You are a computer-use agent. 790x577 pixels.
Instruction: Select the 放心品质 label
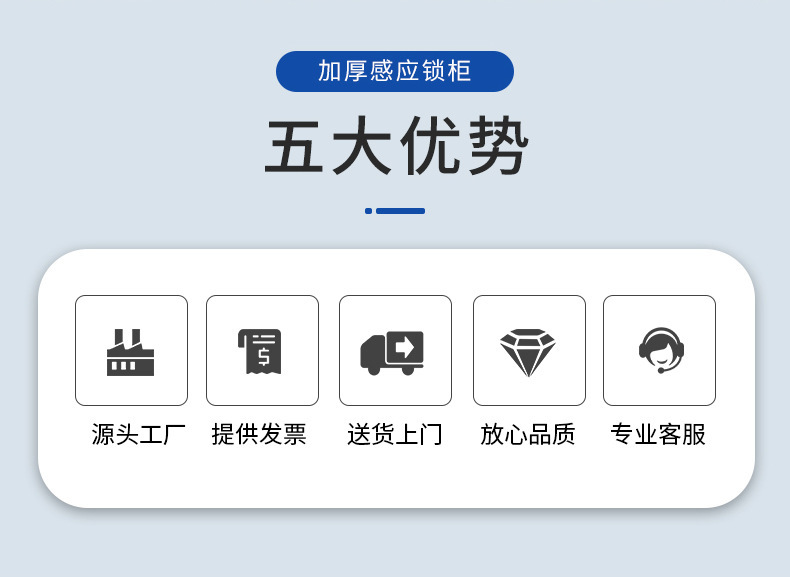tap(528, 434)
